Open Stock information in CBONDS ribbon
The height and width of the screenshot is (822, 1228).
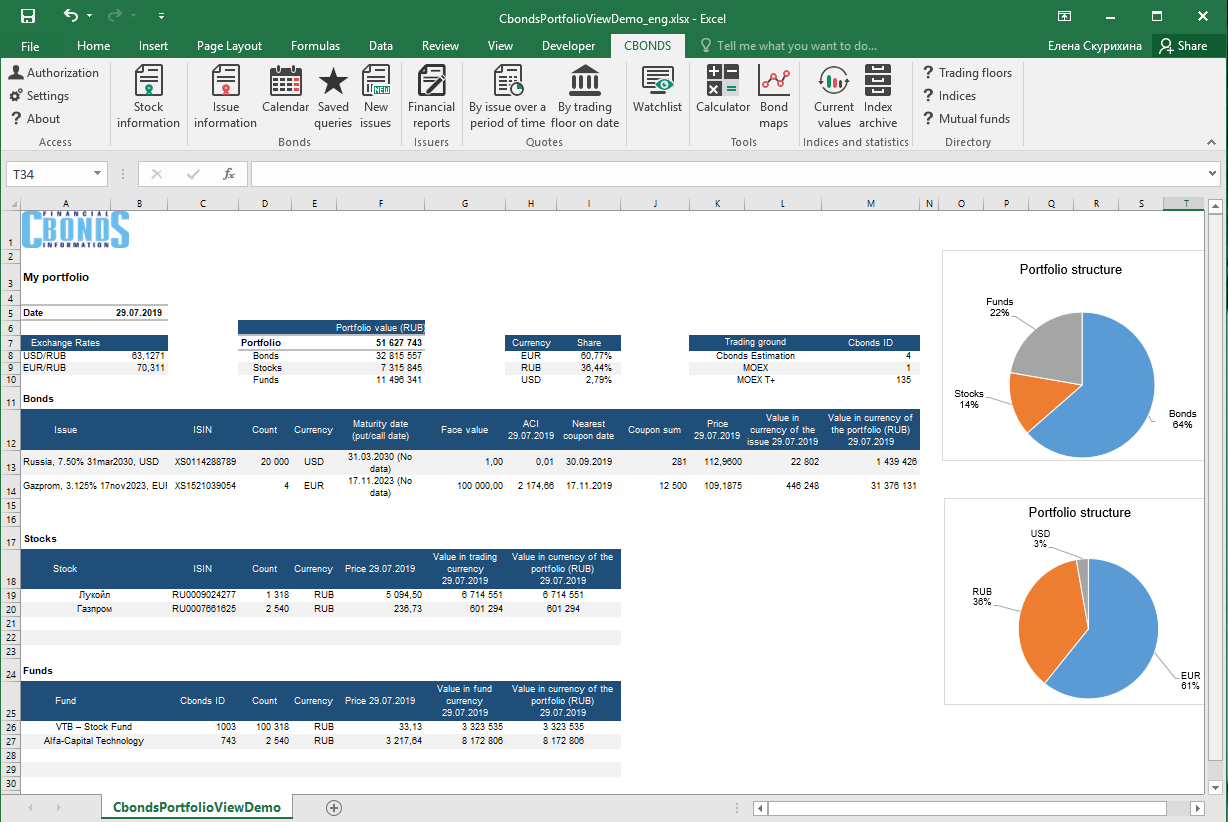pyautogui.click(x=148, y=97)
